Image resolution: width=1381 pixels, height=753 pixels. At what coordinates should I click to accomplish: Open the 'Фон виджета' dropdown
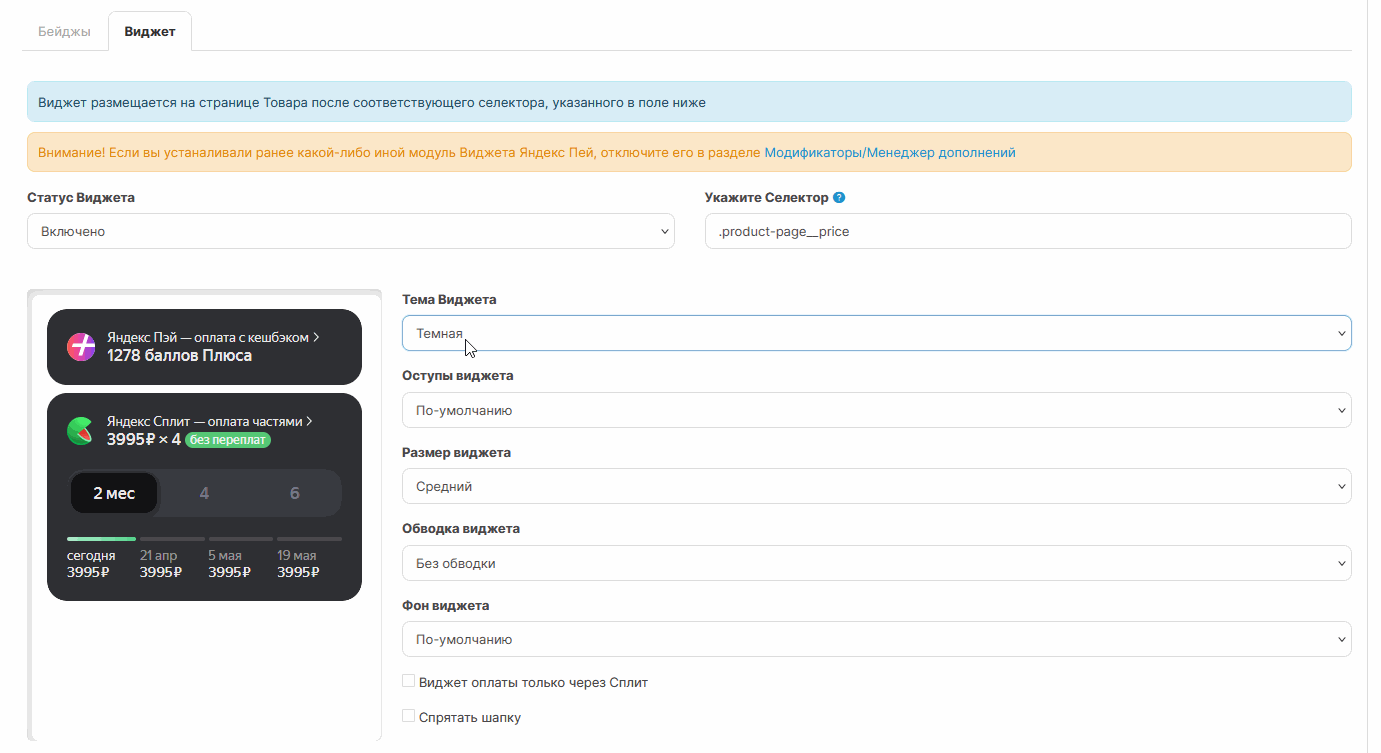876,640
